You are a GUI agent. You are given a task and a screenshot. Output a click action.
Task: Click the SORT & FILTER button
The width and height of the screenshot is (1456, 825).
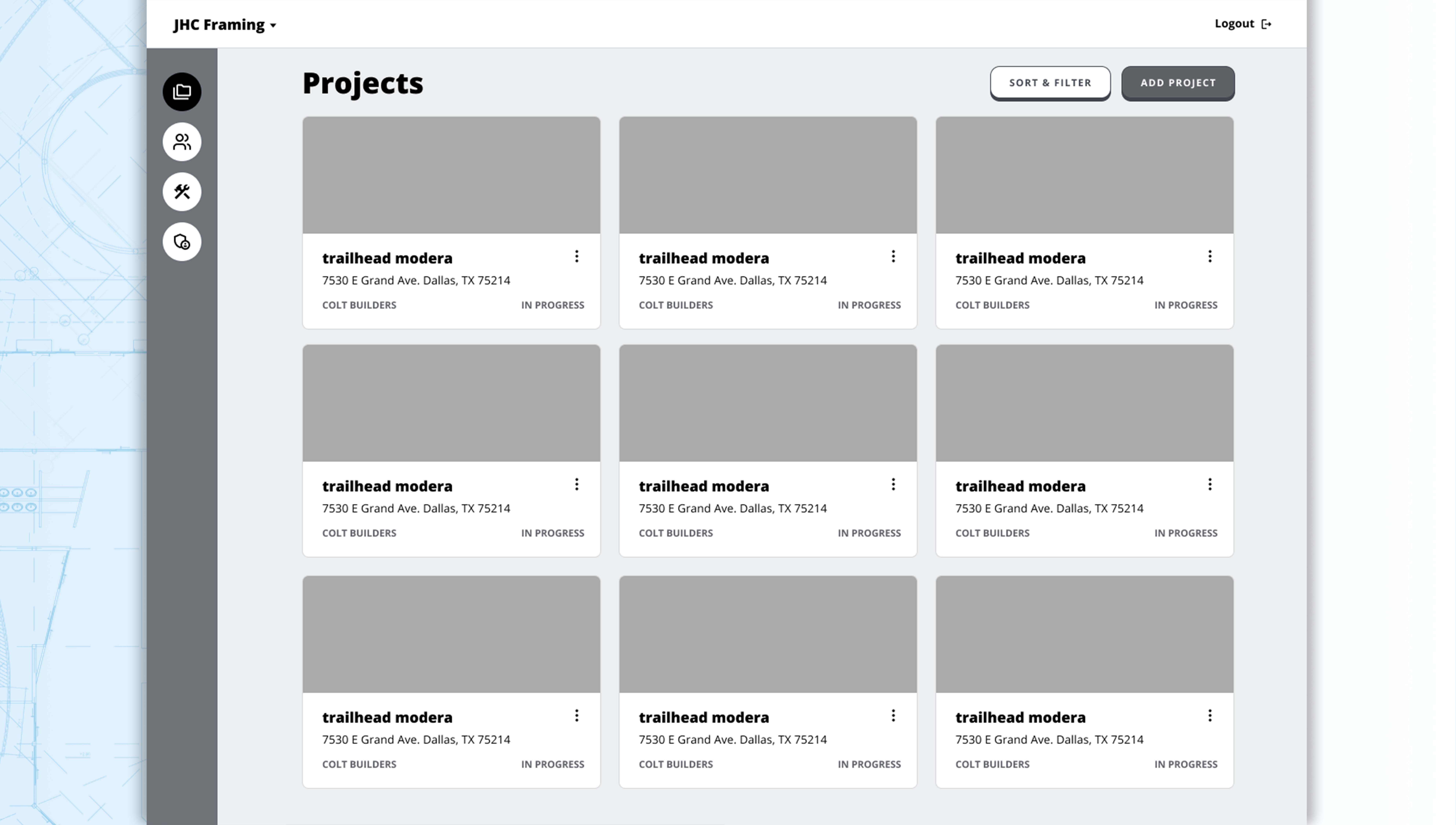coord(1050,83)
